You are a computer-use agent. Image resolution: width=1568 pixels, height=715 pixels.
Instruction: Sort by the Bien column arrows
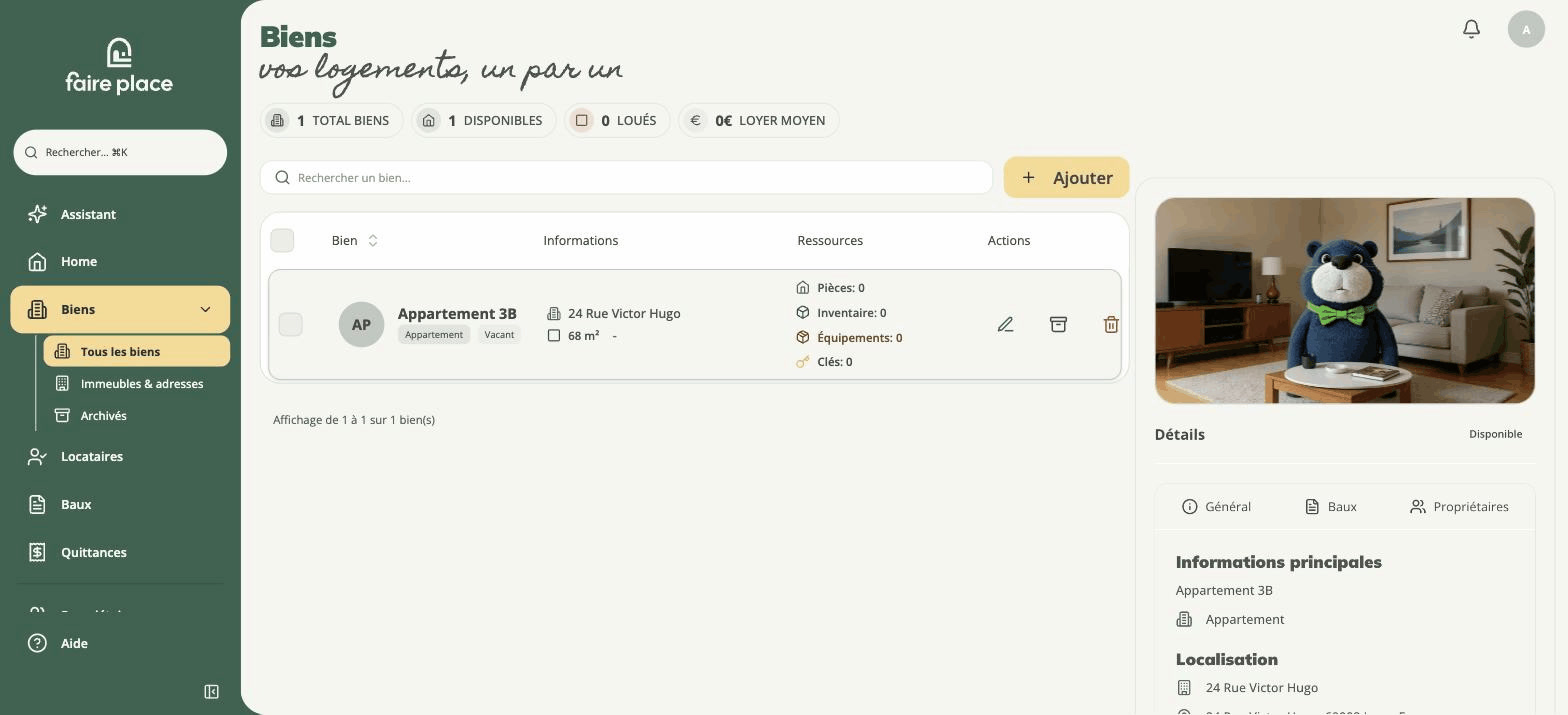(x=373, y=240)
